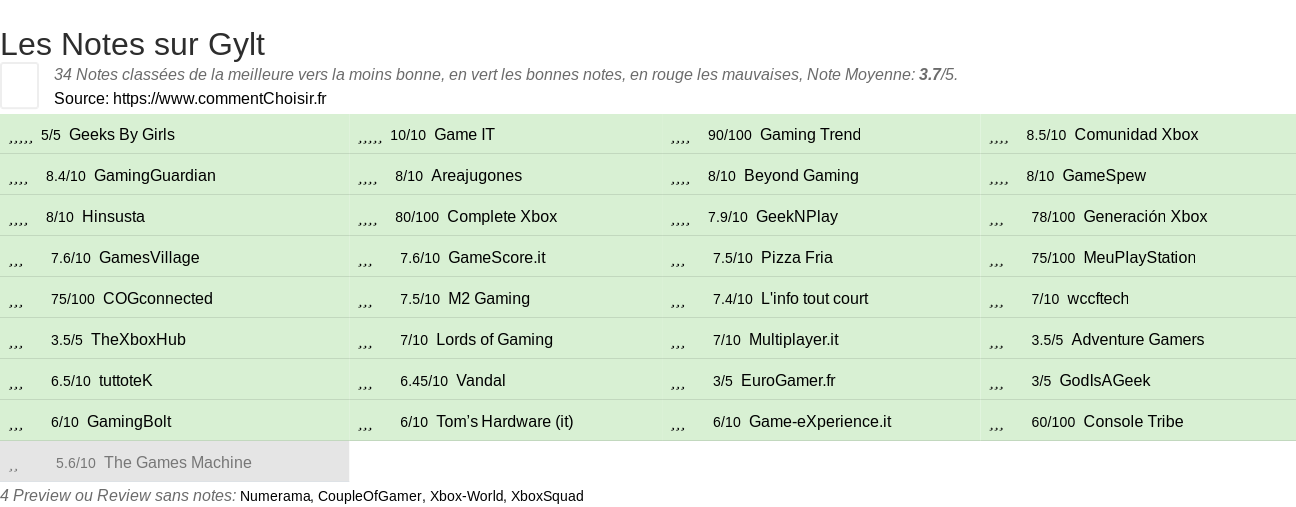This screenshot has height=507, width=1296.
Task: Open the Tom's Hardware (it) review
Action: [x=505, y=421]
